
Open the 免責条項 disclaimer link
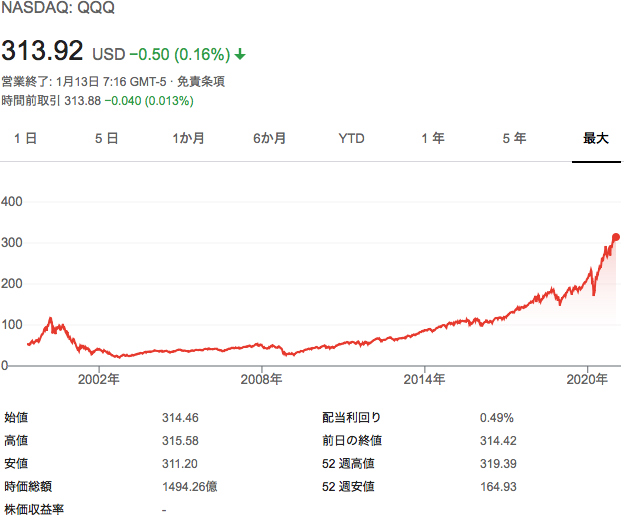click(201, 82)
